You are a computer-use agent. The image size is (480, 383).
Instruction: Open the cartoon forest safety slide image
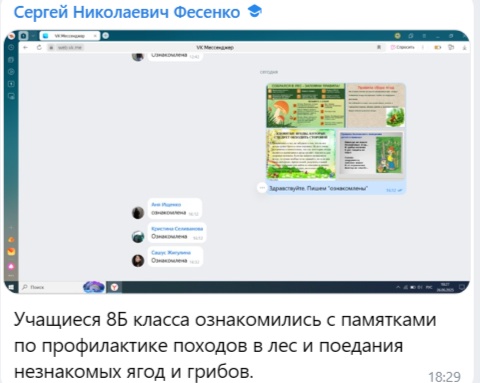coord(371,154)
